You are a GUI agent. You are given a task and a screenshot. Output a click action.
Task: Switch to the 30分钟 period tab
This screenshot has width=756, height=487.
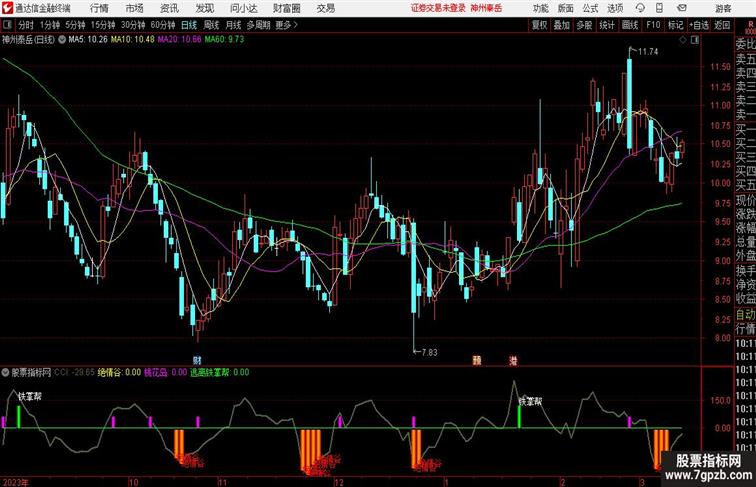click(133, 25)
